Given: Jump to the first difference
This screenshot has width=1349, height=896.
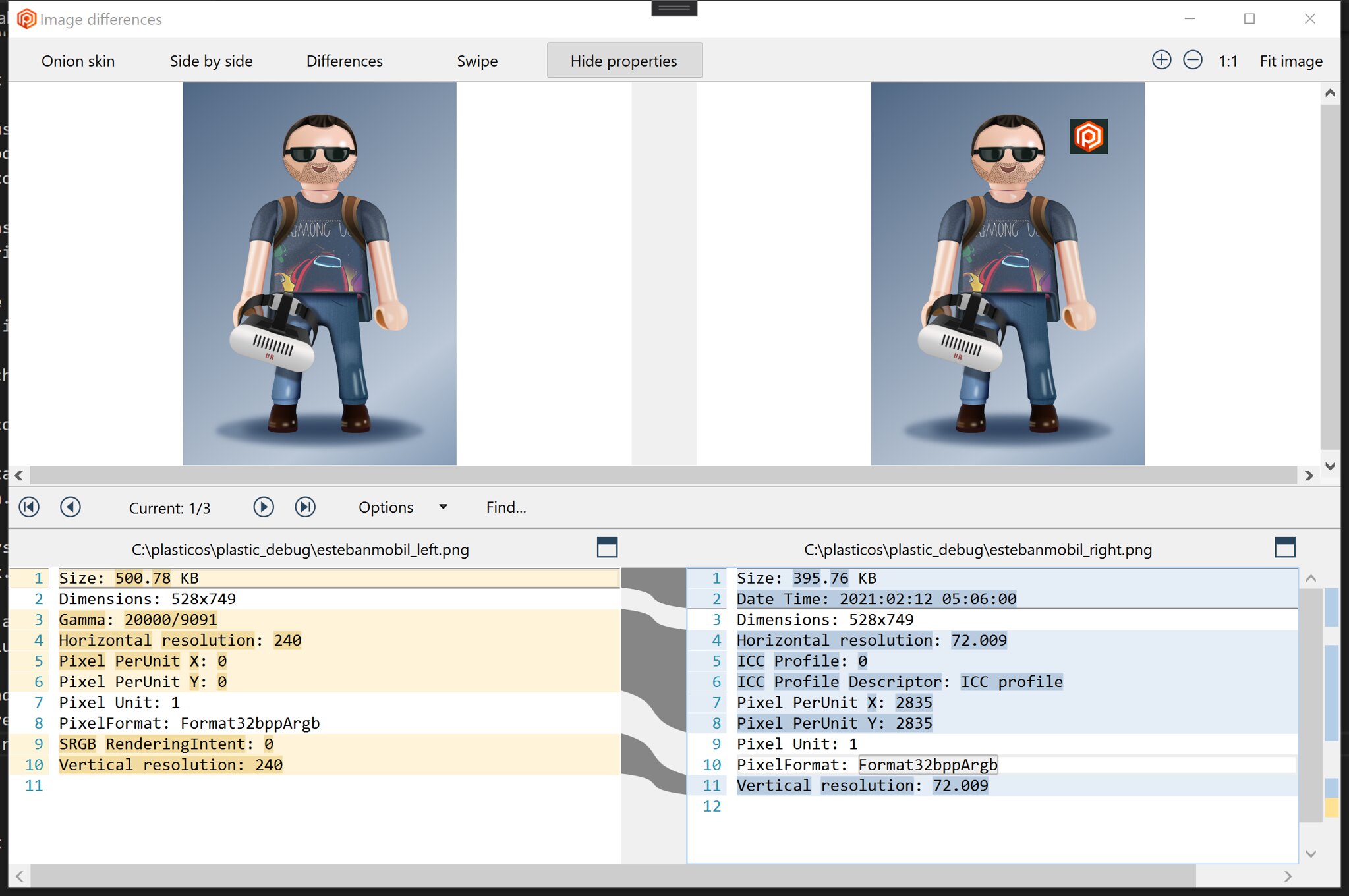Looking at the screenshot, I should (x=29, y=507).
